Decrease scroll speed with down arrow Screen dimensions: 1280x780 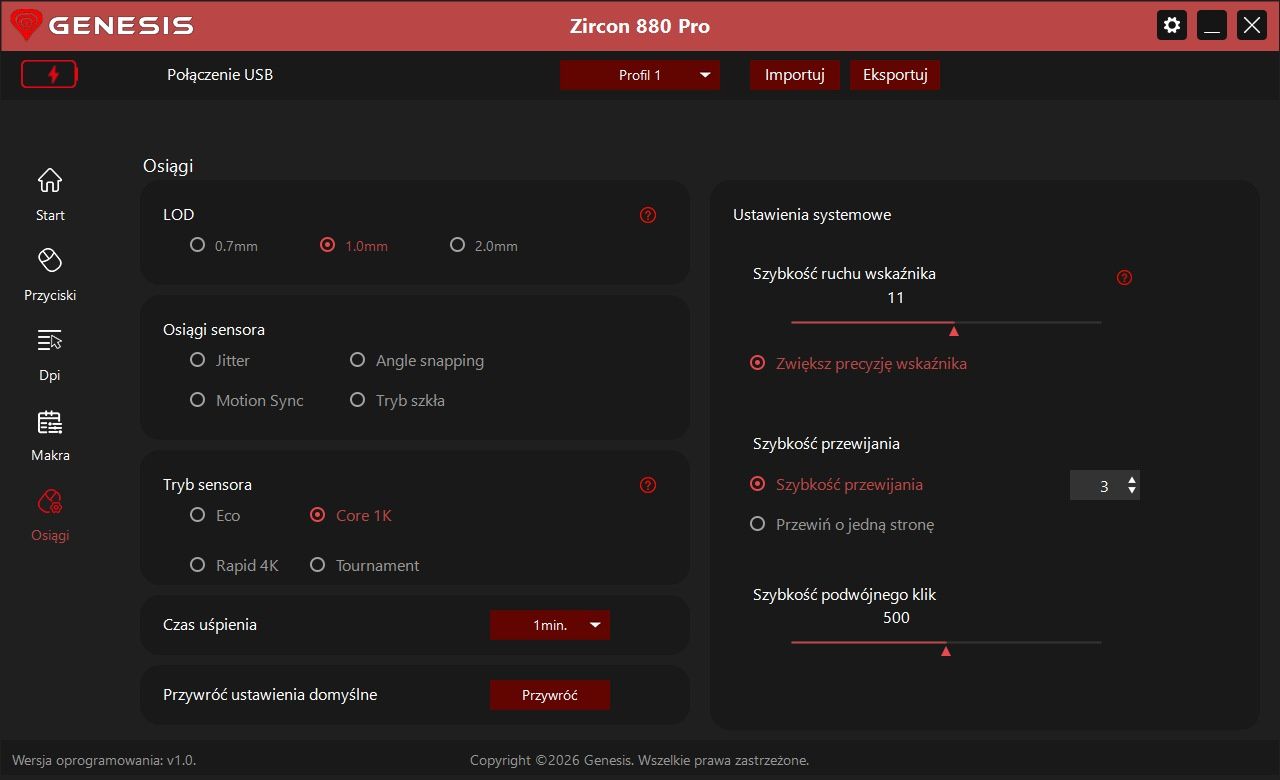coord(1132,490)
